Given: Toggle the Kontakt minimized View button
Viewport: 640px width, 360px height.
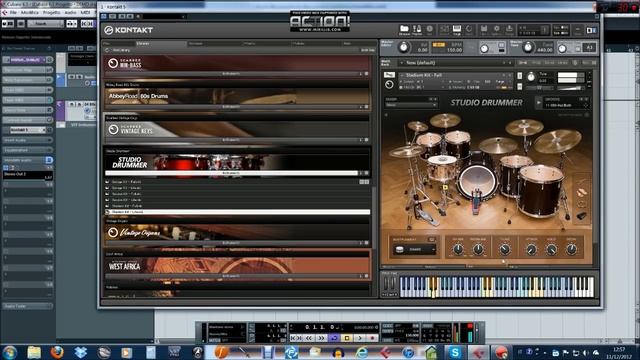Looking at the screenshot, I should [x=578, y=29].
